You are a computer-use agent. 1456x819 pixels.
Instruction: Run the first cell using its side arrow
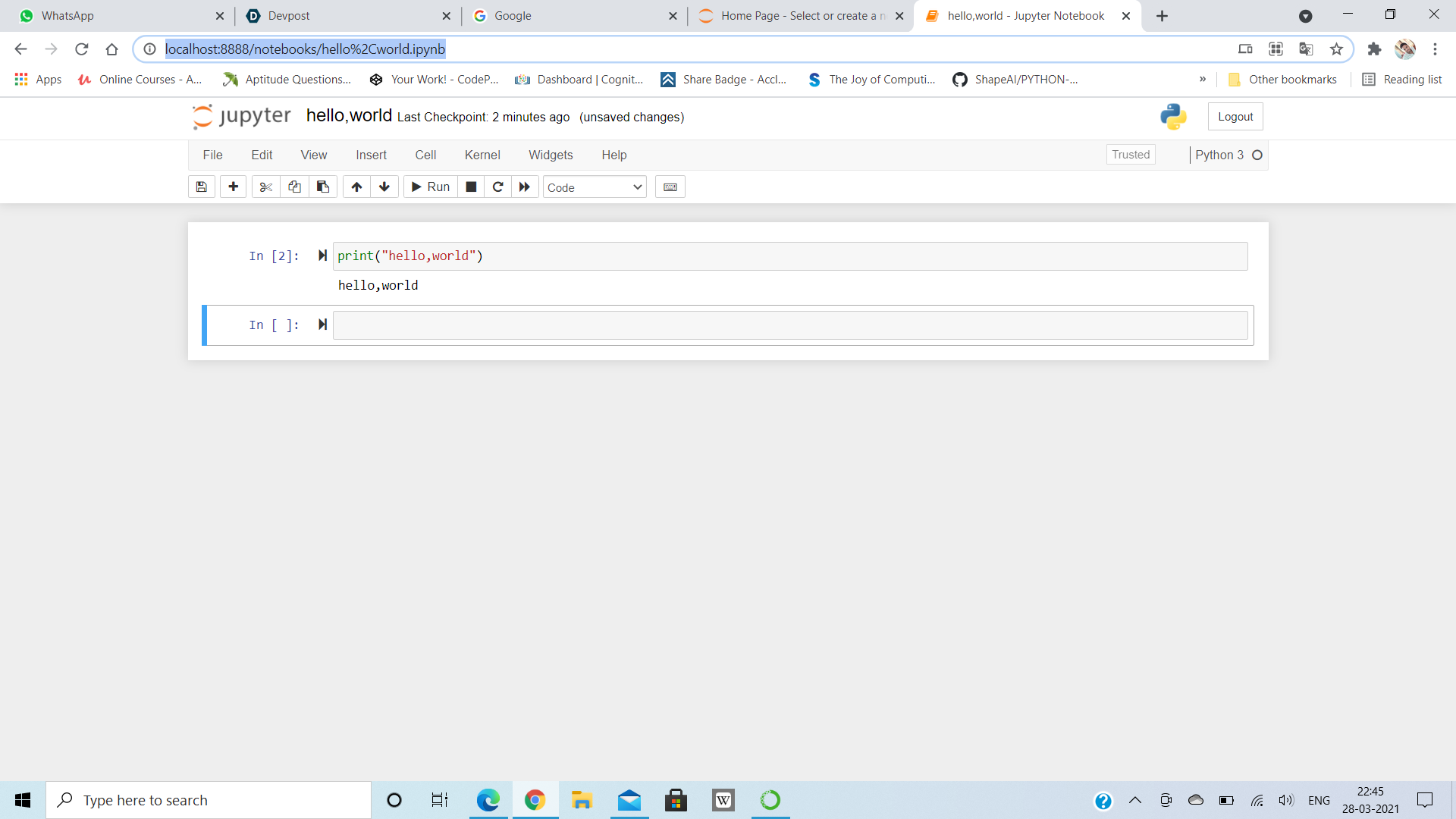pos(322,256)
